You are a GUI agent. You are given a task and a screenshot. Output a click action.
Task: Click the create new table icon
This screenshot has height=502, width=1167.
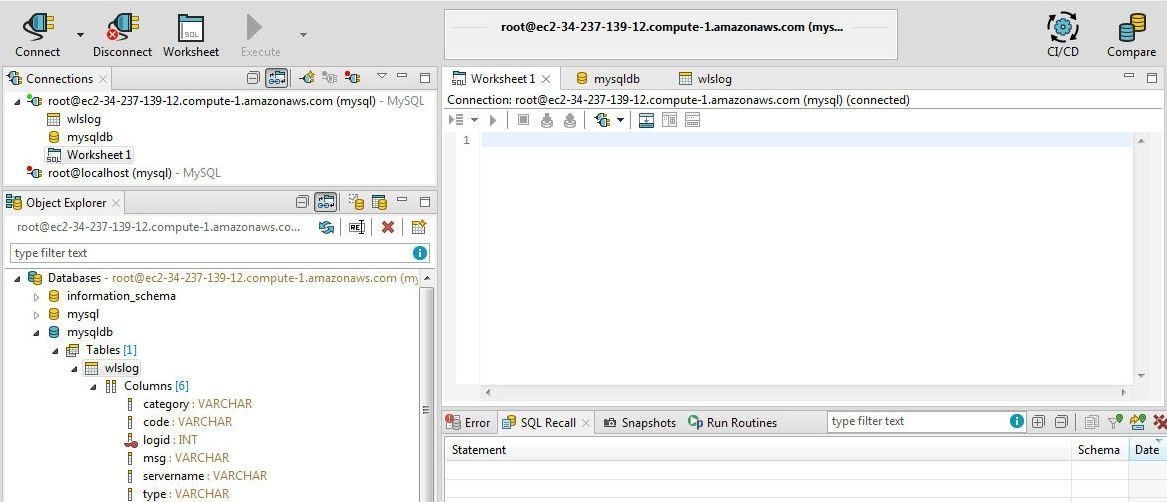pos(418,227)
